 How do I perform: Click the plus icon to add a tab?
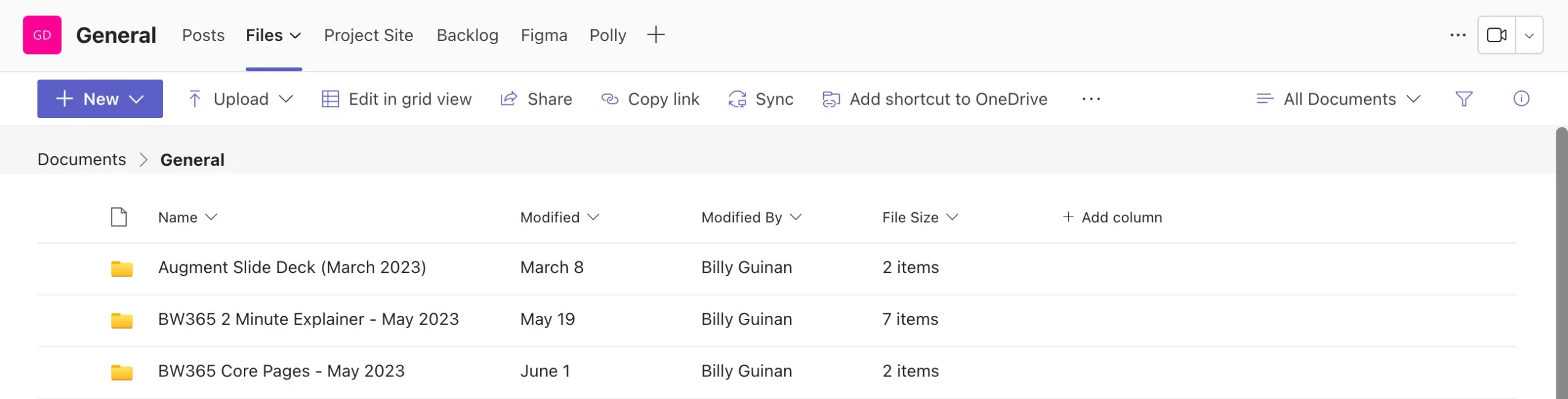click(655, 35)
